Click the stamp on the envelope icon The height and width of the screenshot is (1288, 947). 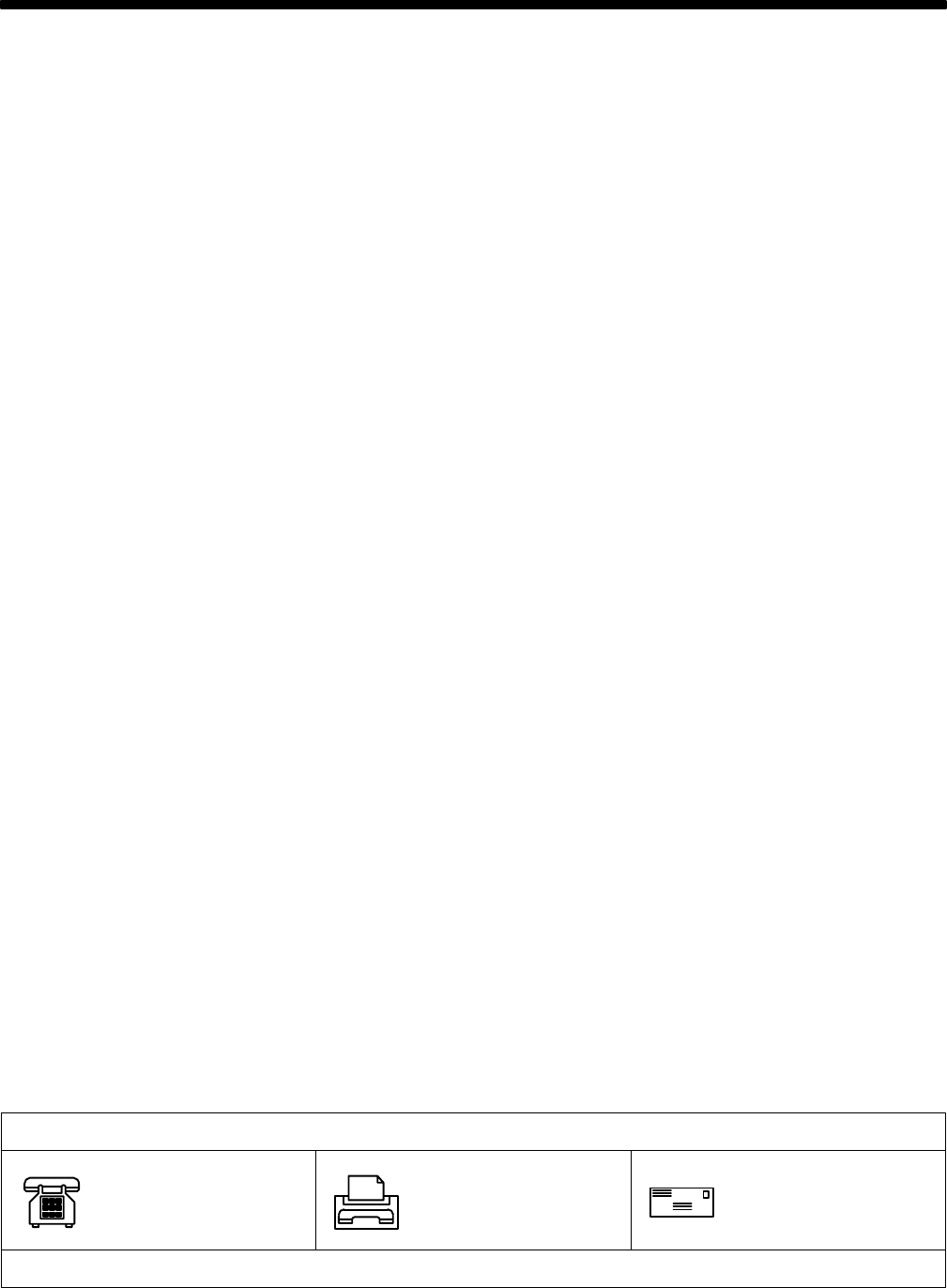[x=707, y=1196]
